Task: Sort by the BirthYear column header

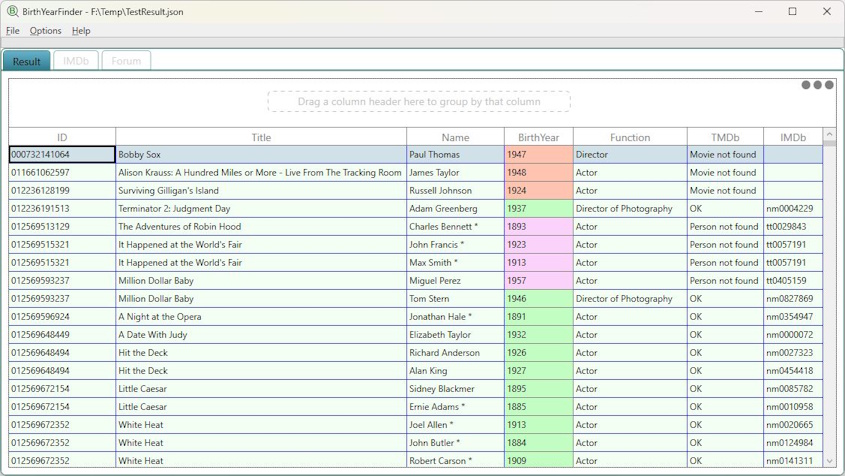Action: [x=539, y=137]
